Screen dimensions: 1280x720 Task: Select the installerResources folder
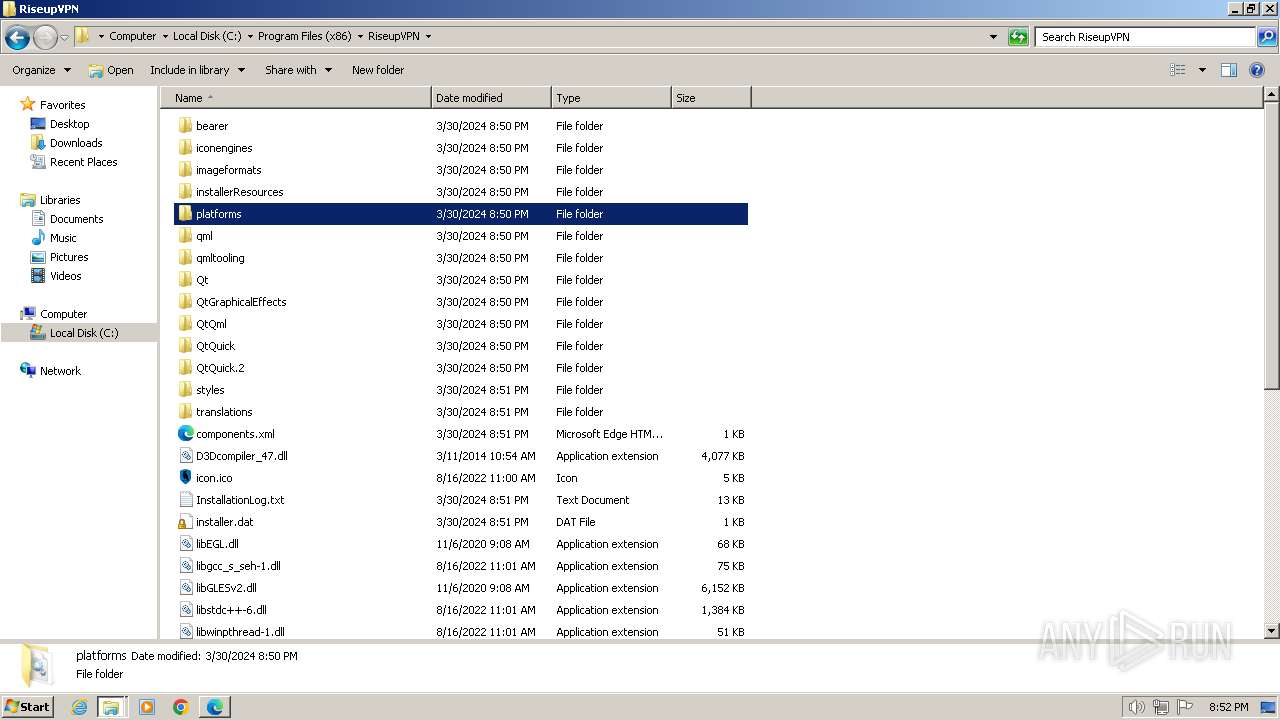(240, 192)
